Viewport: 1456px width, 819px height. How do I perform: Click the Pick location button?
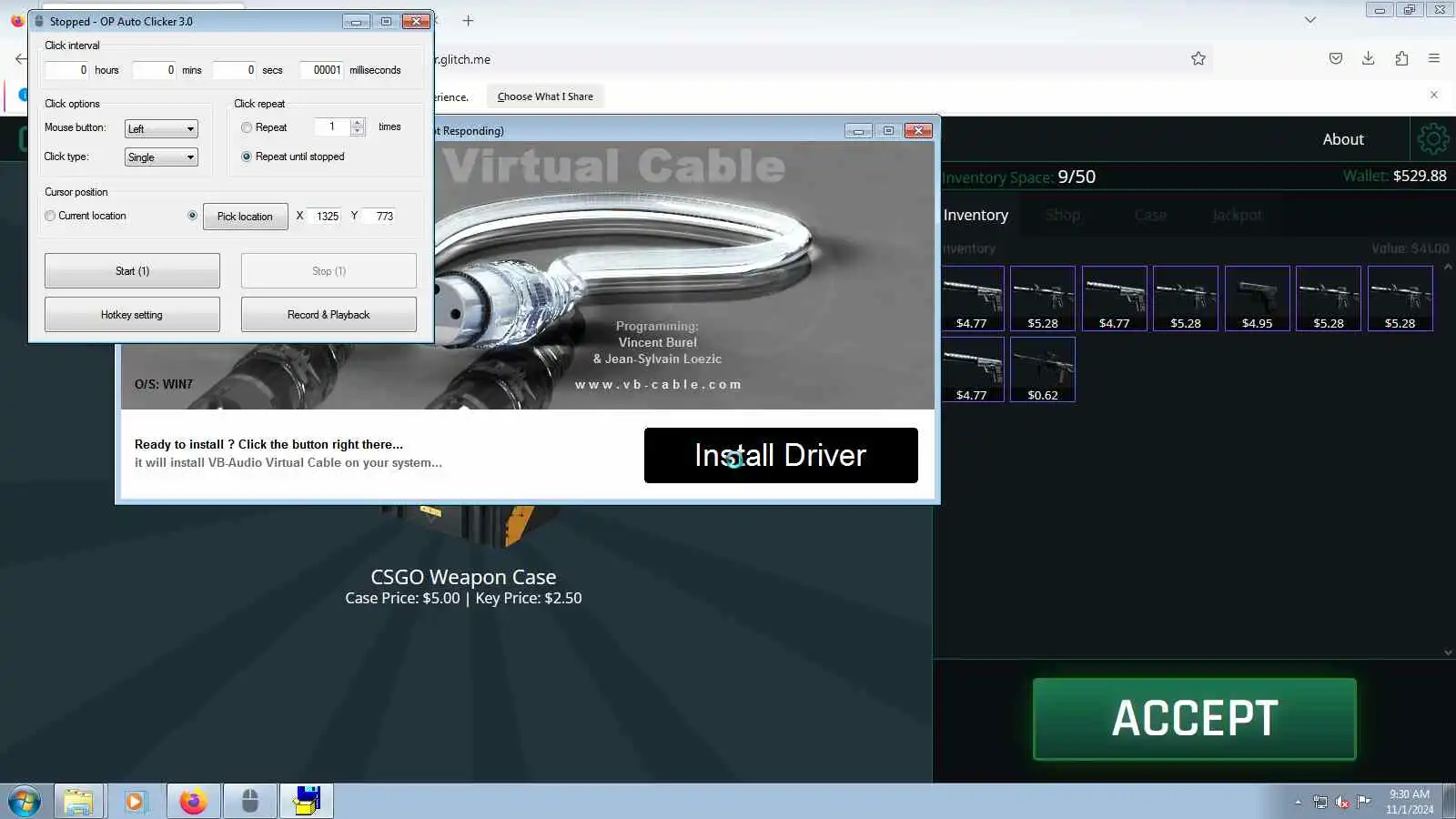click(245, 217)
